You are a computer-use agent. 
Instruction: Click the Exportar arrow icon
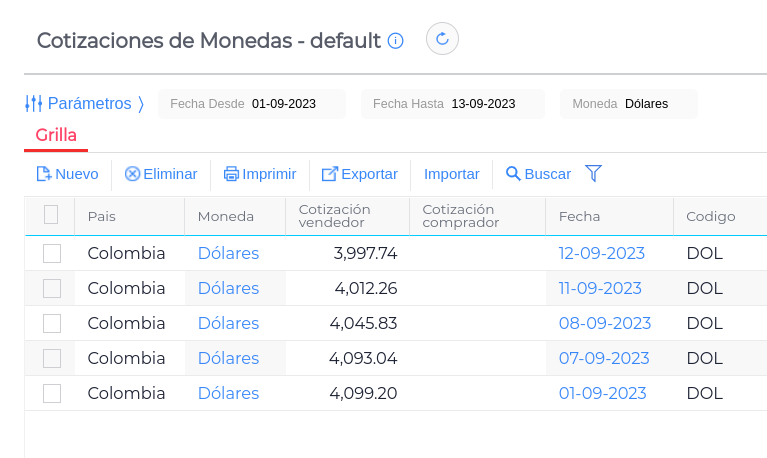point(329,174)
